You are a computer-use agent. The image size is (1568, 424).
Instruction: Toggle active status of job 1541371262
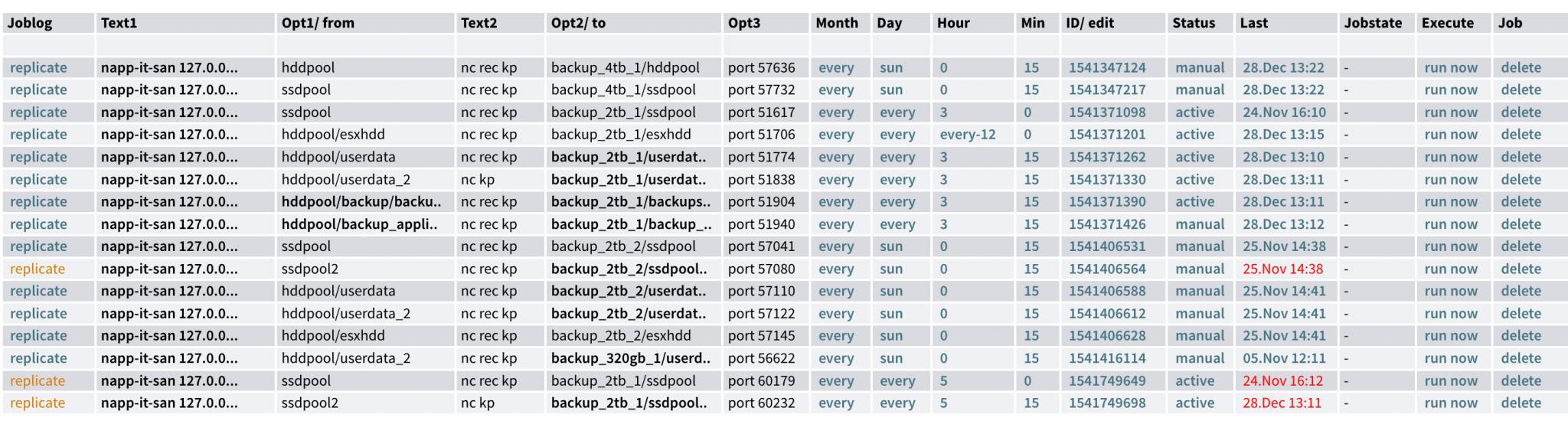1194,157
